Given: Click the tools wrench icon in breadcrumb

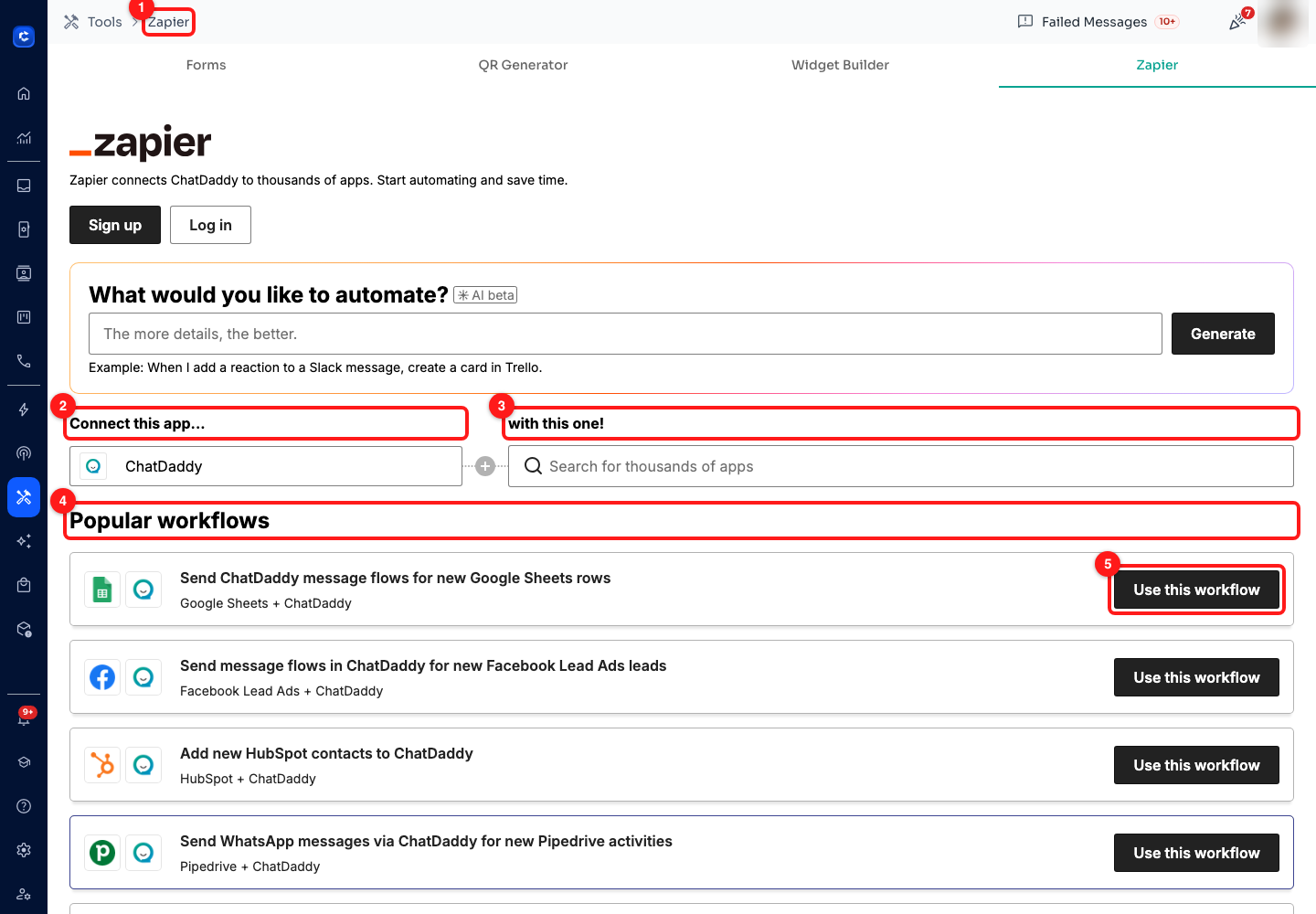Looking at the screenshot, I should pyautogui.click(x=71, y=22).
